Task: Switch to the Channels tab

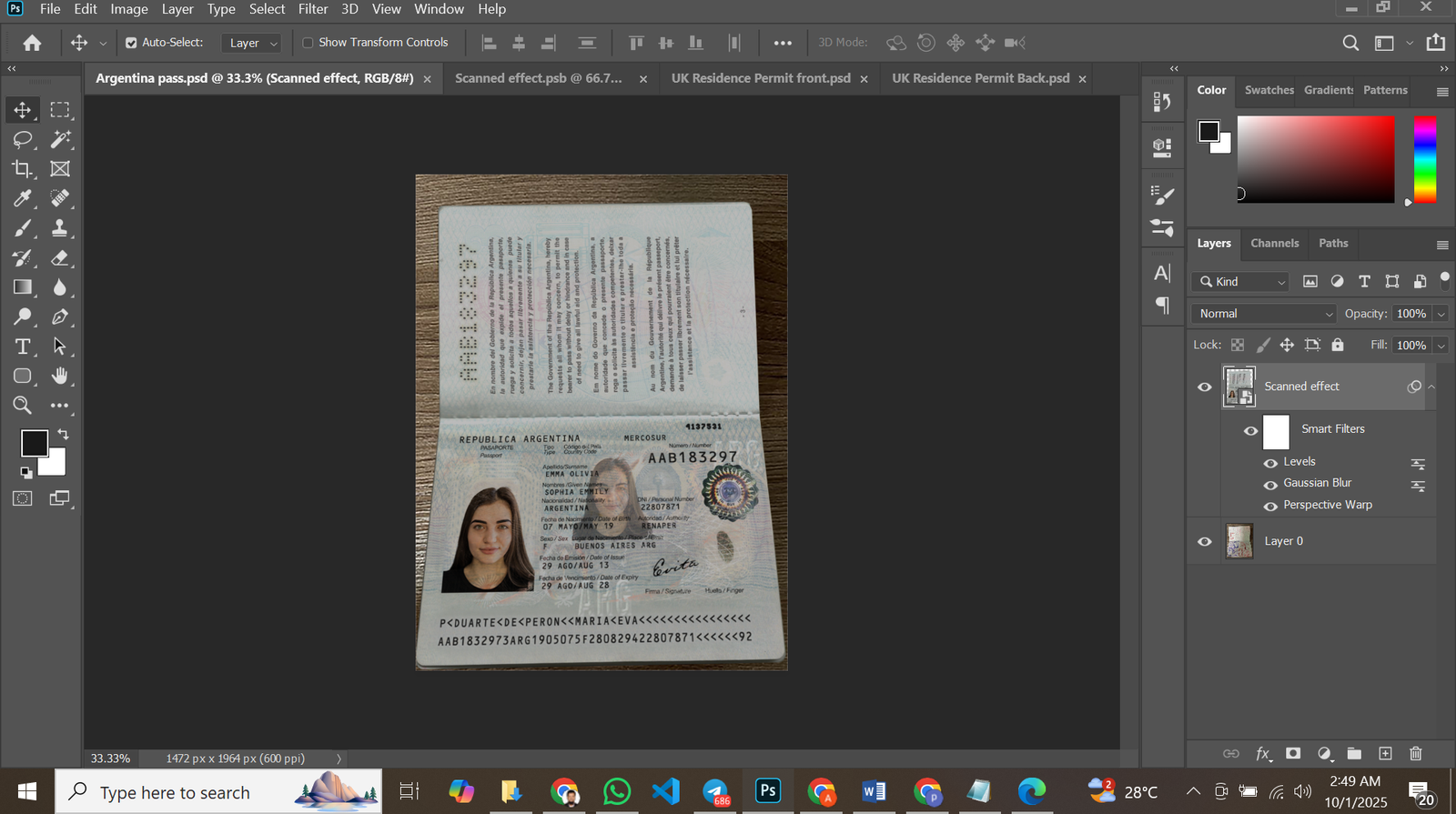Action: pyautogui.click(x=1274, y=244)
